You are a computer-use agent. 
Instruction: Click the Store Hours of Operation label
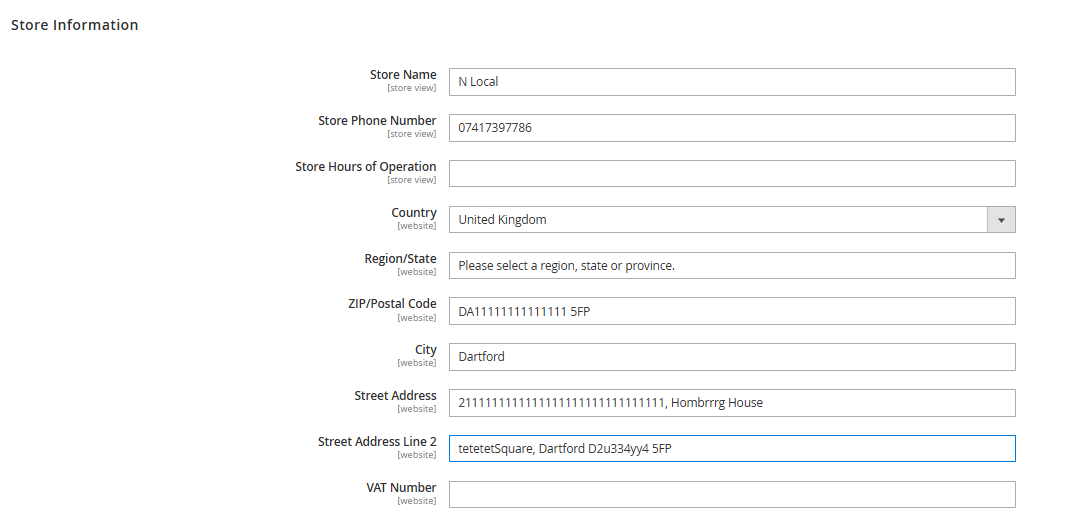pos(366,167)
